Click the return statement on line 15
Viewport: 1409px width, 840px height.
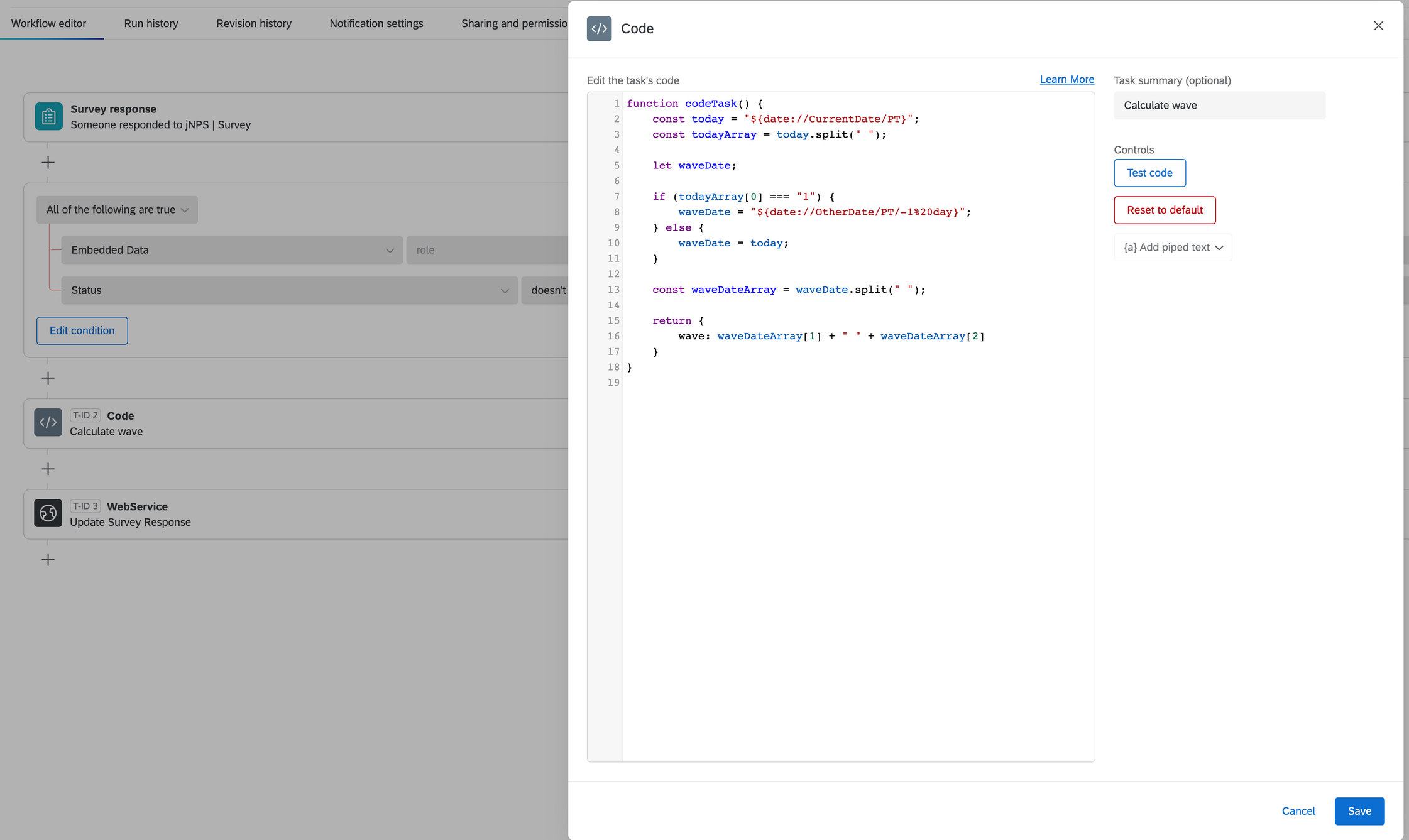(678, 320)
